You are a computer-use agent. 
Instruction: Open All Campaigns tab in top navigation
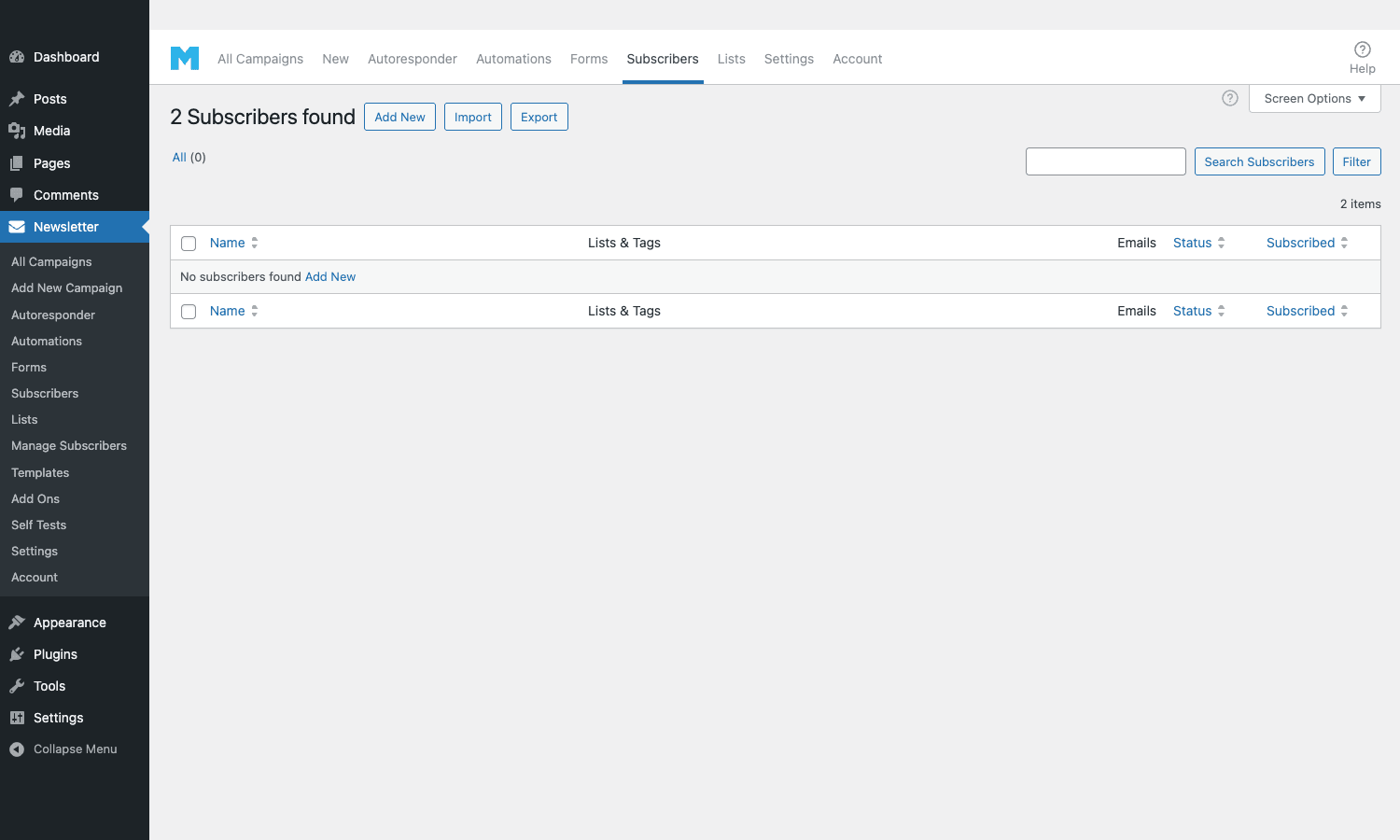pos(260,59)
